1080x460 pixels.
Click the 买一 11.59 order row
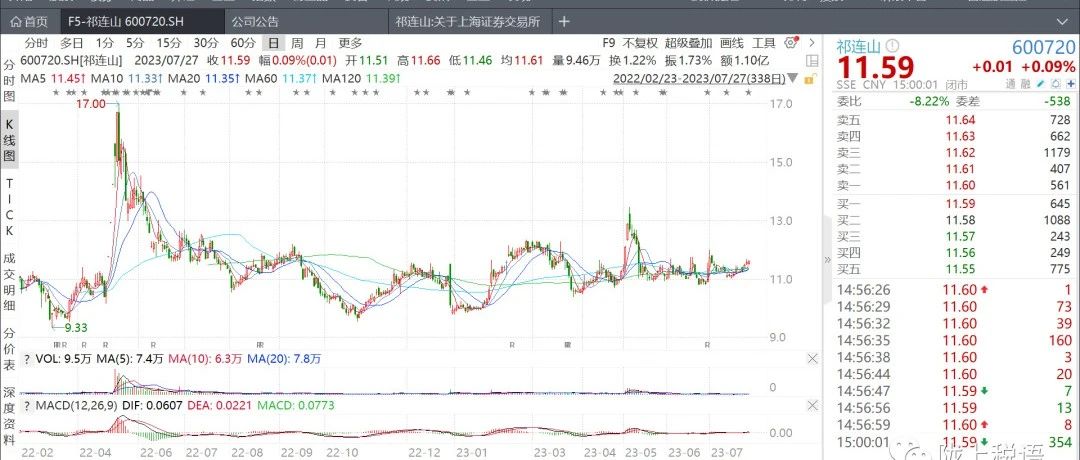[x=955, y=204]
